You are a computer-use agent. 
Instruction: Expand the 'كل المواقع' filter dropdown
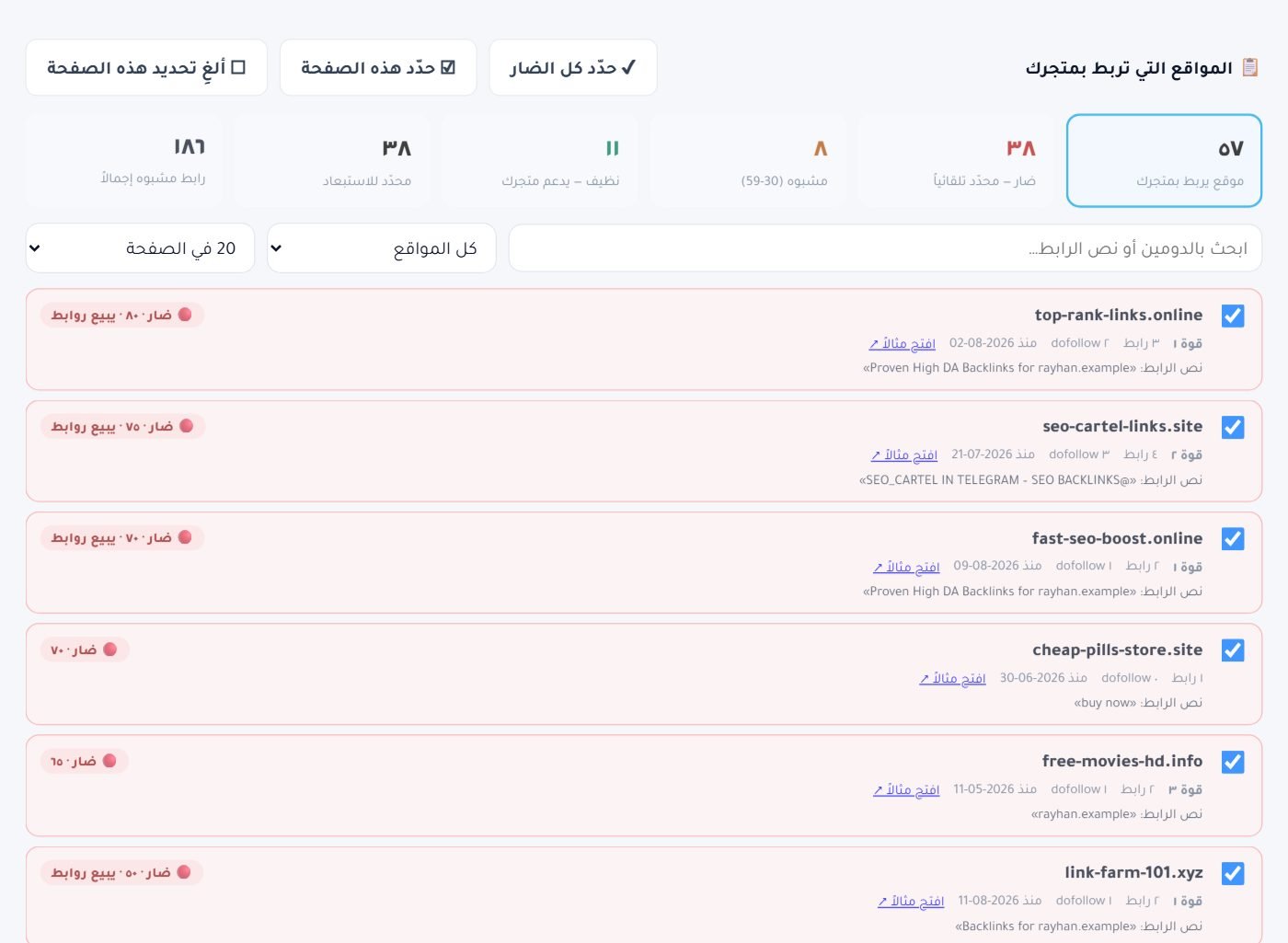click(x=382, y=248)
